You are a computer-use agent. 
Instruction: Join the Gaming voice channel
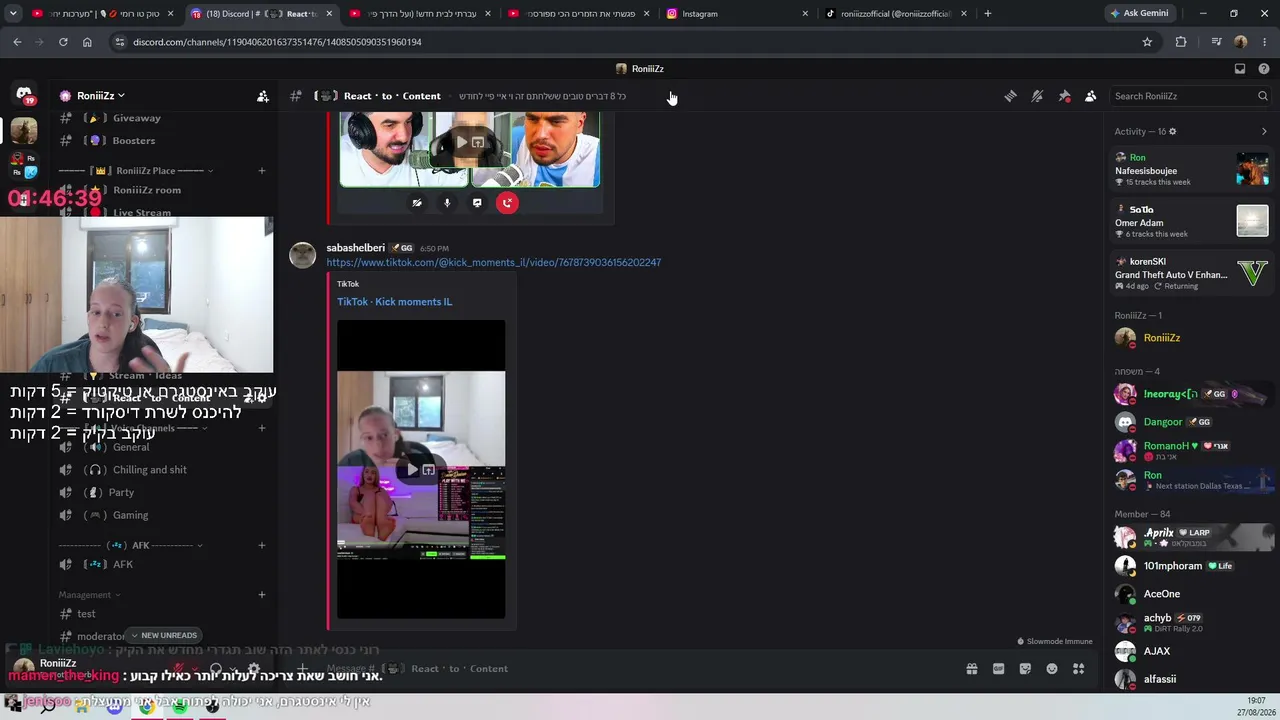[130, 515]
